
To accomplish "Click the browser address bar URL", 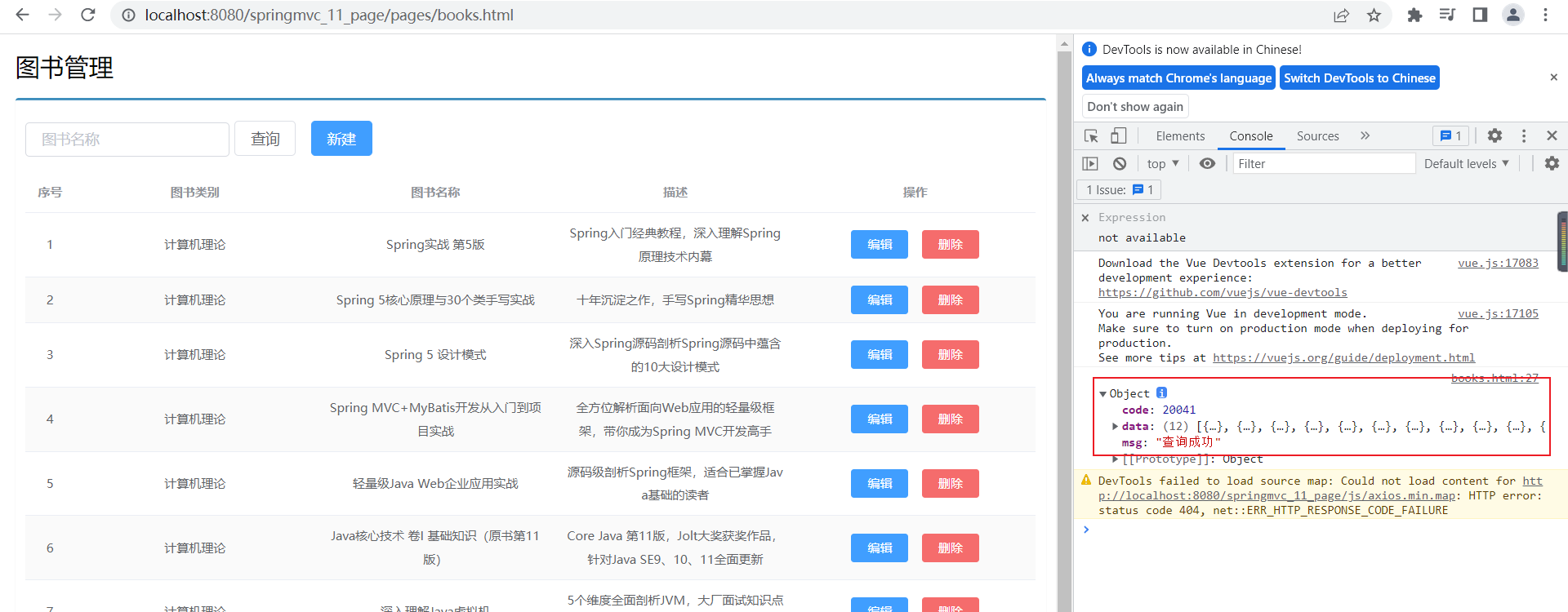I will [329, 16].
